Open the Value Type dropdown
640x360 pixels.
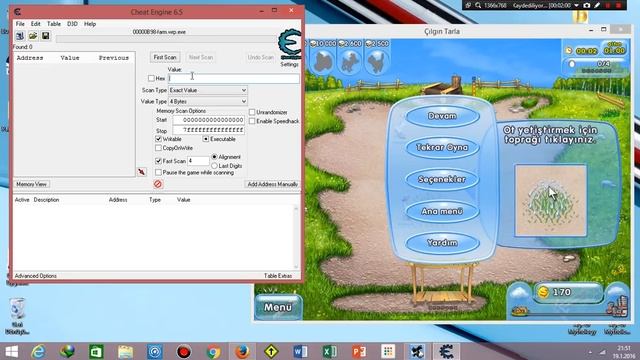point(208,101)
